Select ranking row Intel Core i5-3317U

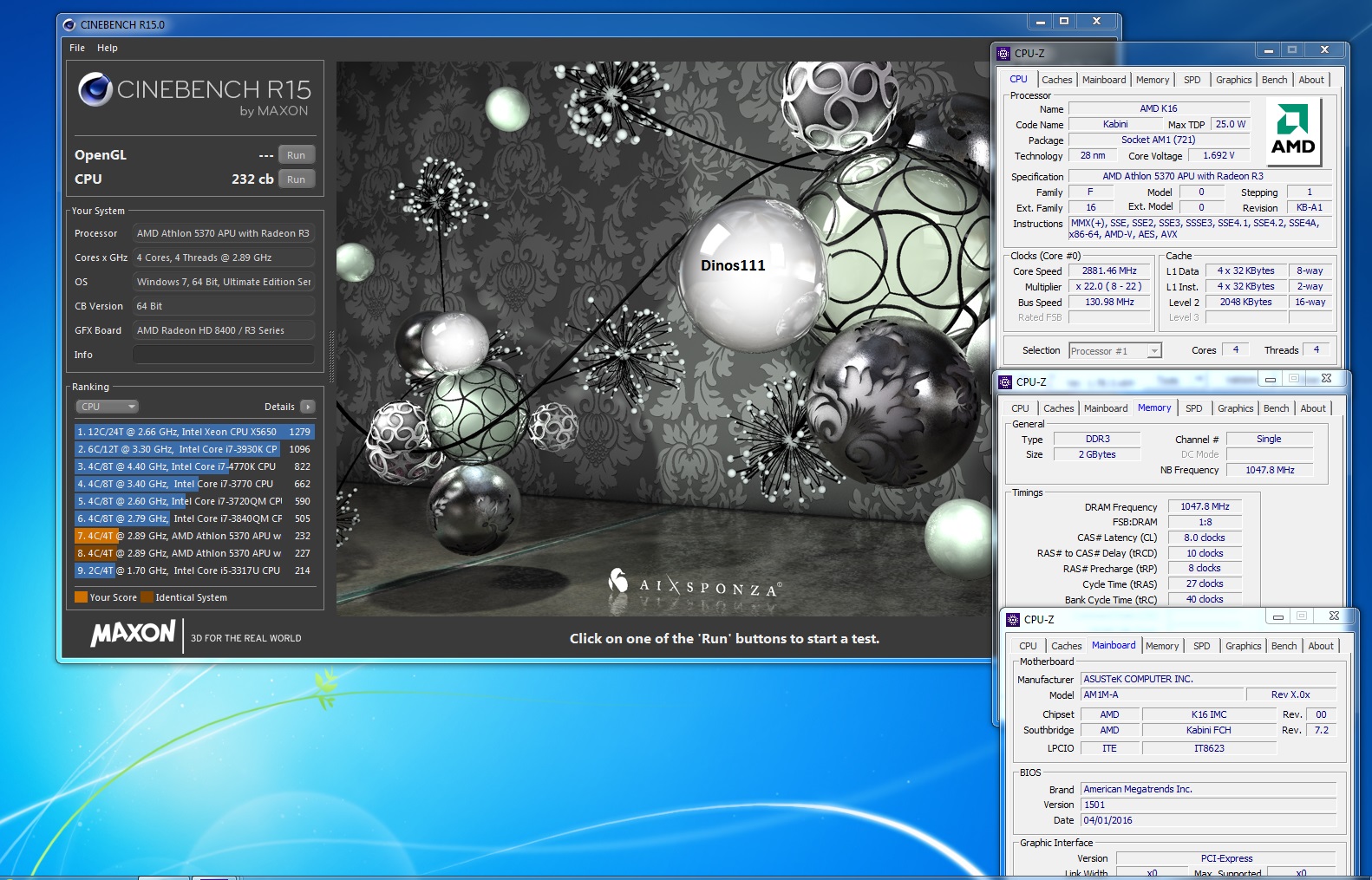coord(194,570)
